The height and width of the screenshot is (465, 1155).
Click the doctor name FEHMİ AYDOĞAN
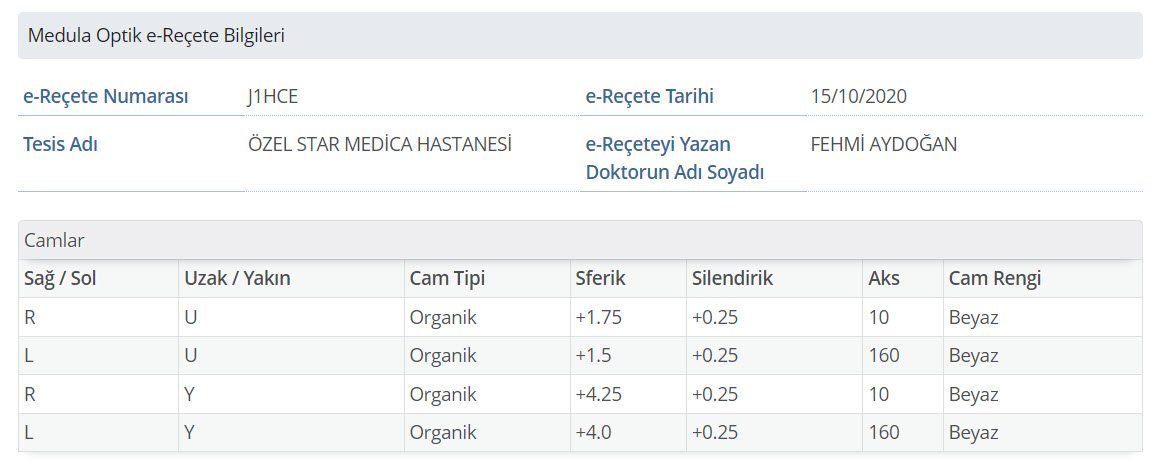click(x=884, y=144)
